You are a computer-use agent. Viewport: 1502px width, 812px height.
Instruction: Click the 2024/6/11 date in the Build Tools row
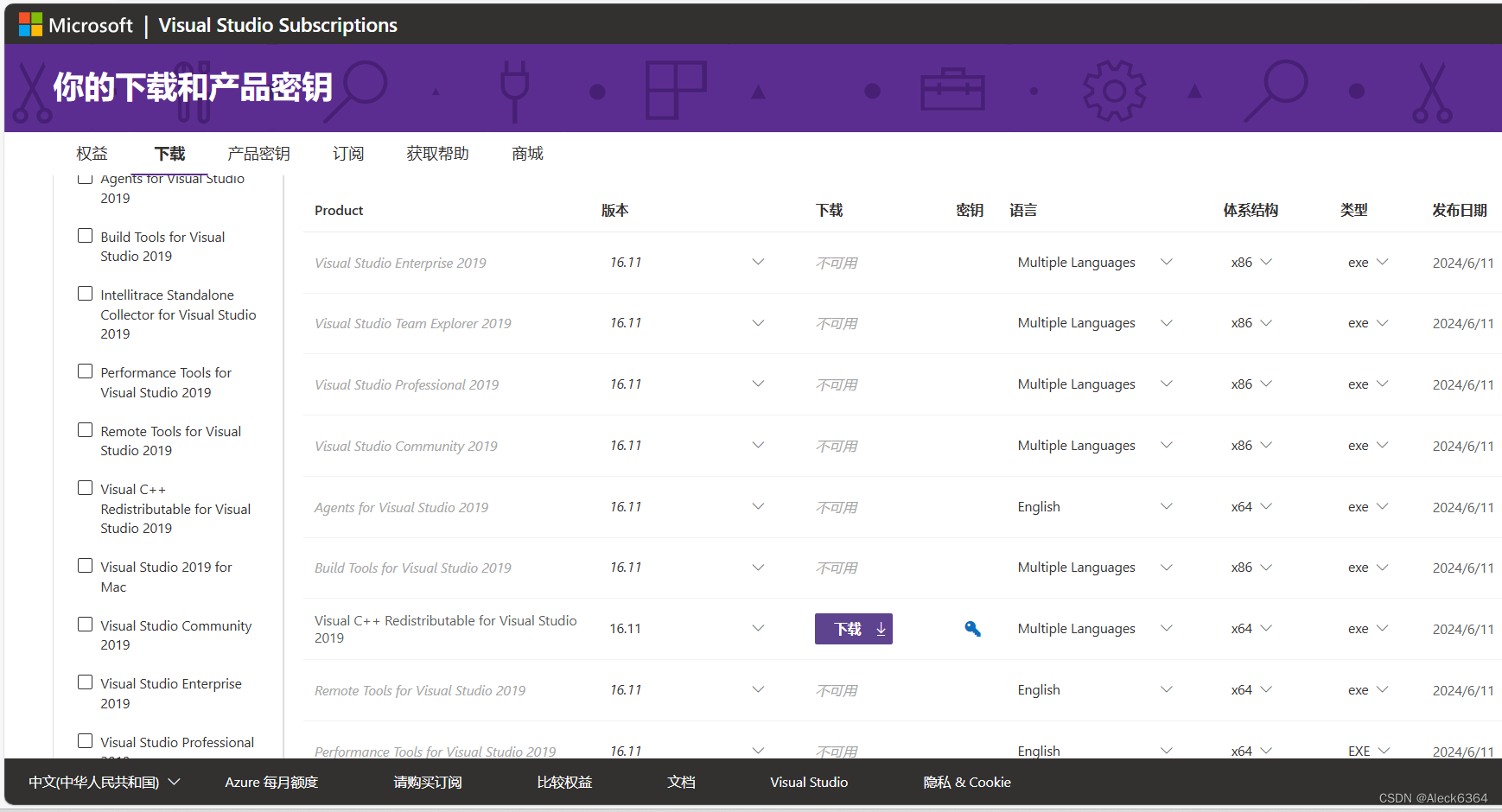tap(1463, 568)
